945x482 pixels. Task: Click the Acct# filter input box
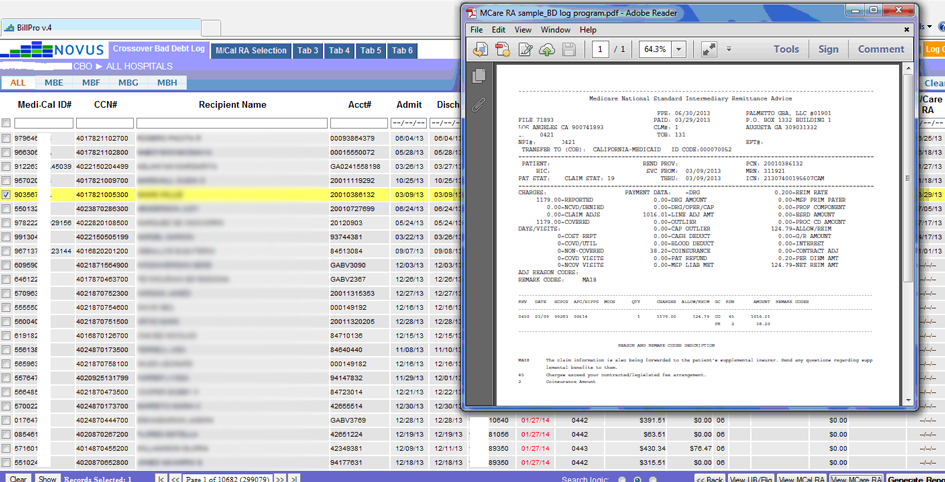tap(359, 123)
